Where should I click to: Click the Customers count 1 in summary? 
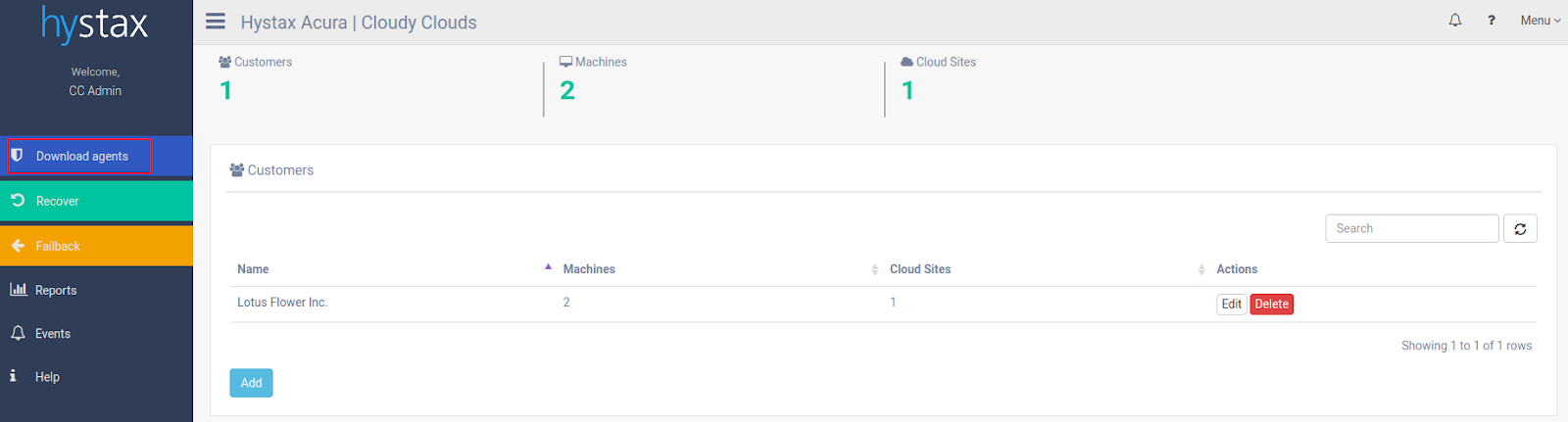[x=226, y=90]
